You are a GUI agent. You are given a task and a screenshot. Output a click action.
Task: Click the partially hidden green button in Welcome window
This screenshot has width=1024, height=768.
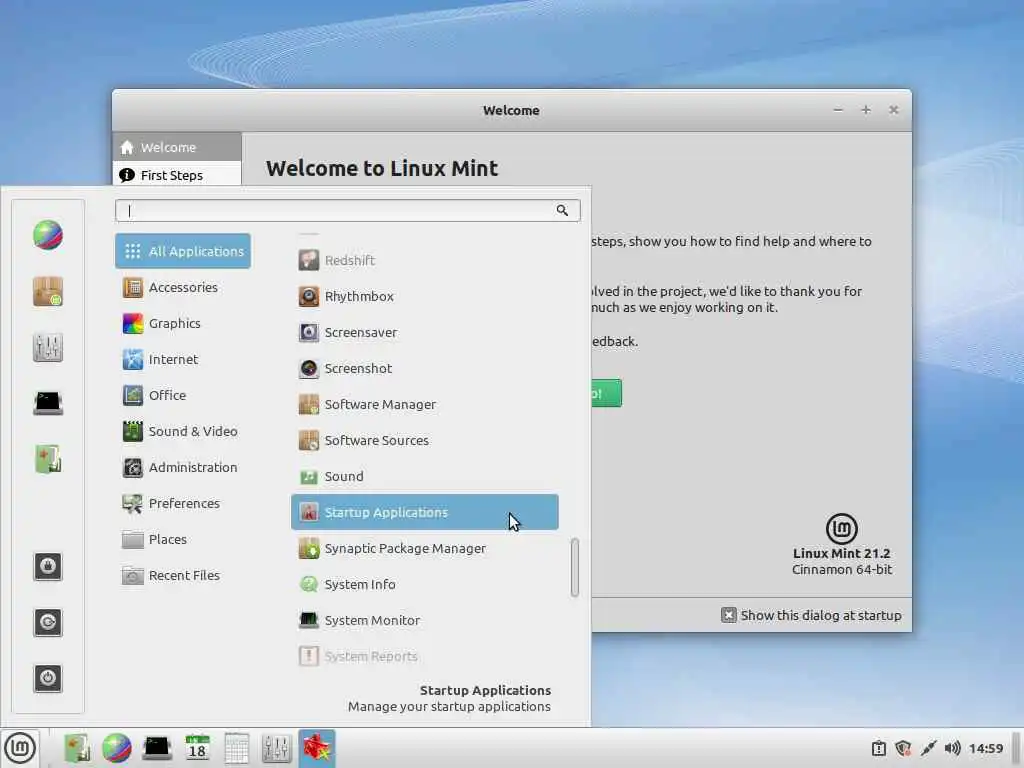click(x=607, y=393)
